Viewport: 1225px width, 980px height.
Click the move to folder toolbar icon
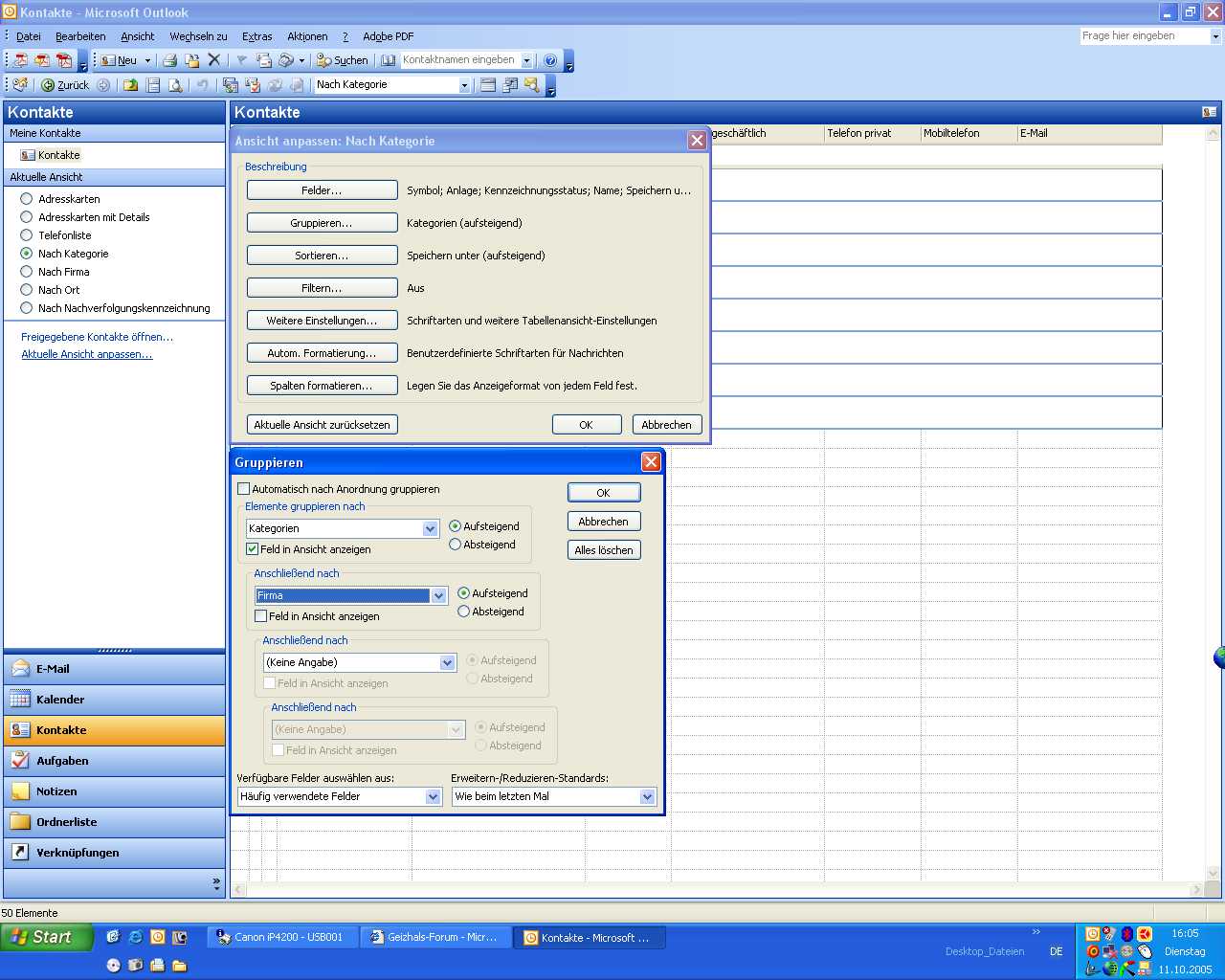[191, 60]
